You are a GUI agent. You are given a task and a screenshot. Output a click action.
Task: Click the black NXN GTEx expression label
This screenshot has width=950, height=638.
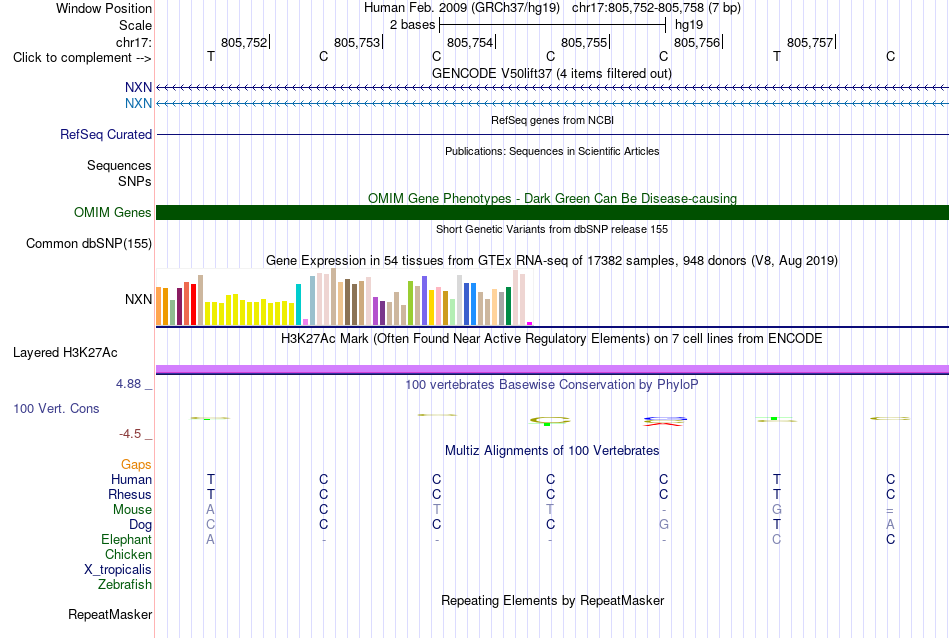click(138, 299)
